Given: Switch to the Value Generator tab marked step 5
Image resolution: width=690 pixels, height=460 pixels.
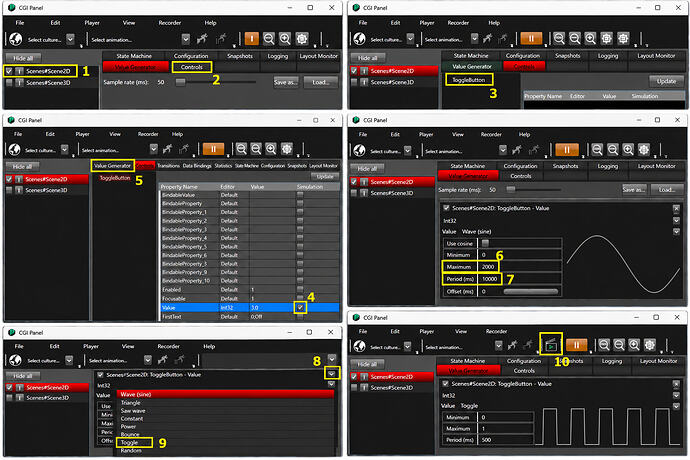Looking at the screenshot, I should [113, 166].
